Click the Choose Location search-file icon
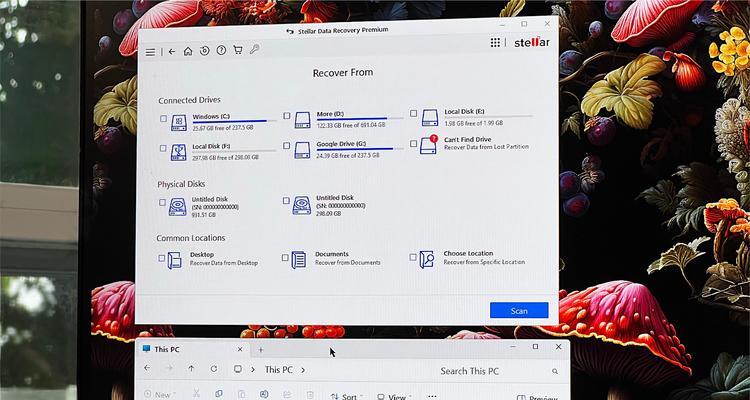The height and width of the screenshot is (400, 750). (427, 259)
